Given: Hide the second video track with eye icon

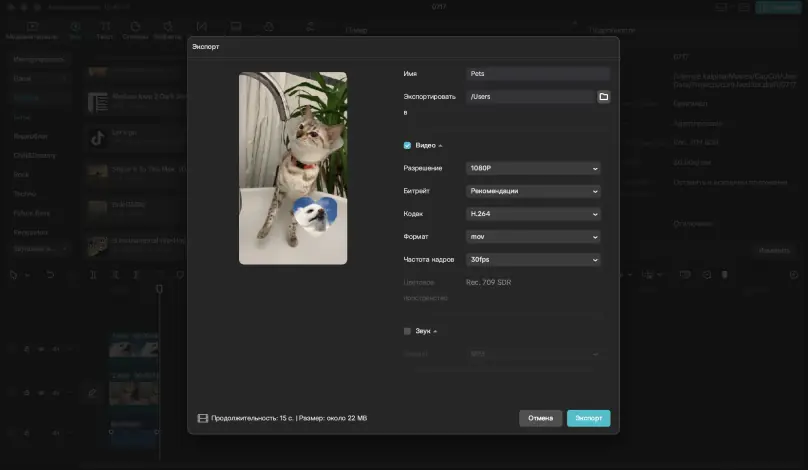Looking at the screenshot, I should (41, 393).
